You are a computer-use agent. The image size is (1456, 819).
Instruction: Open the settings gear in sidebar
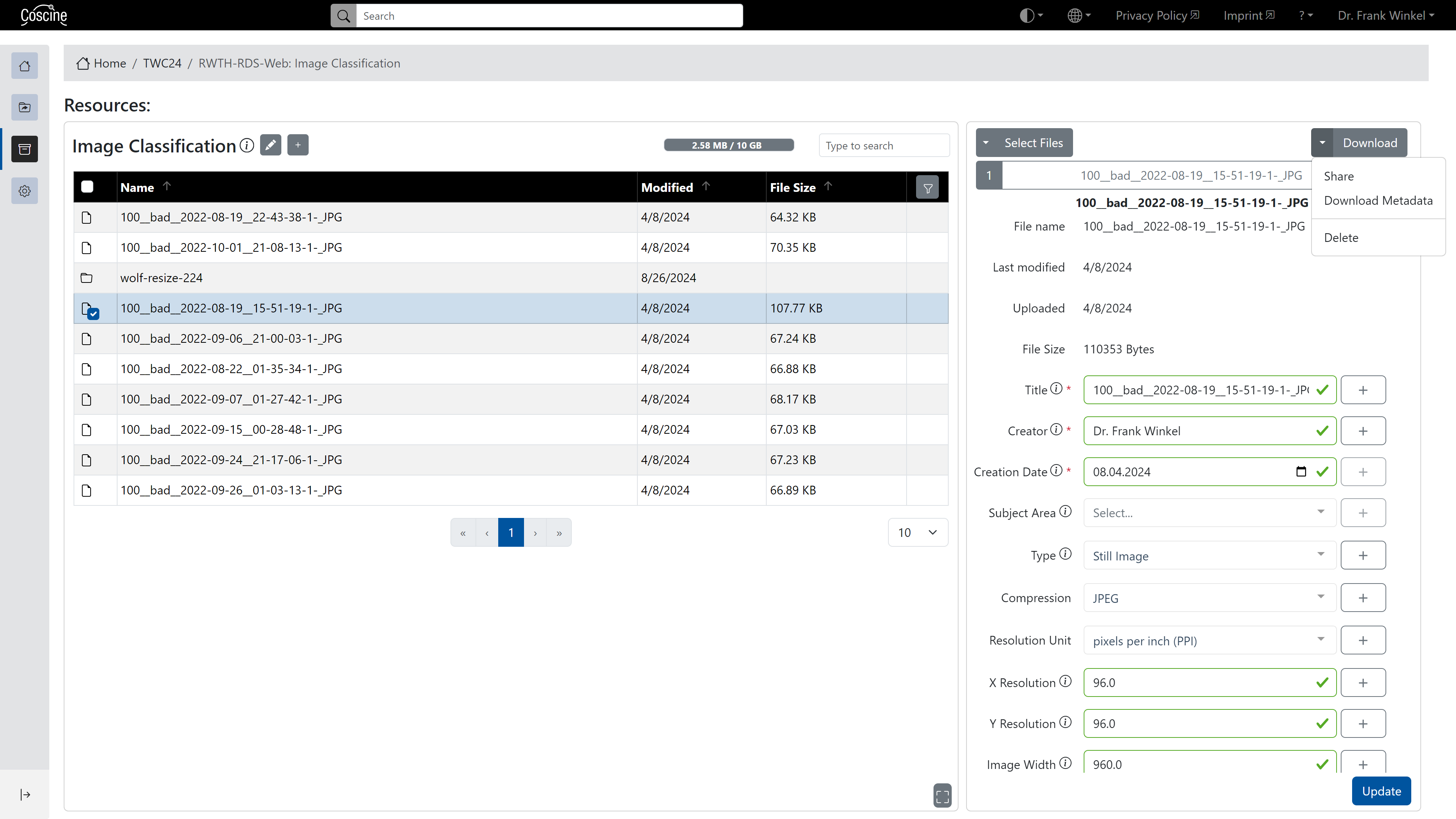[24, 191]
